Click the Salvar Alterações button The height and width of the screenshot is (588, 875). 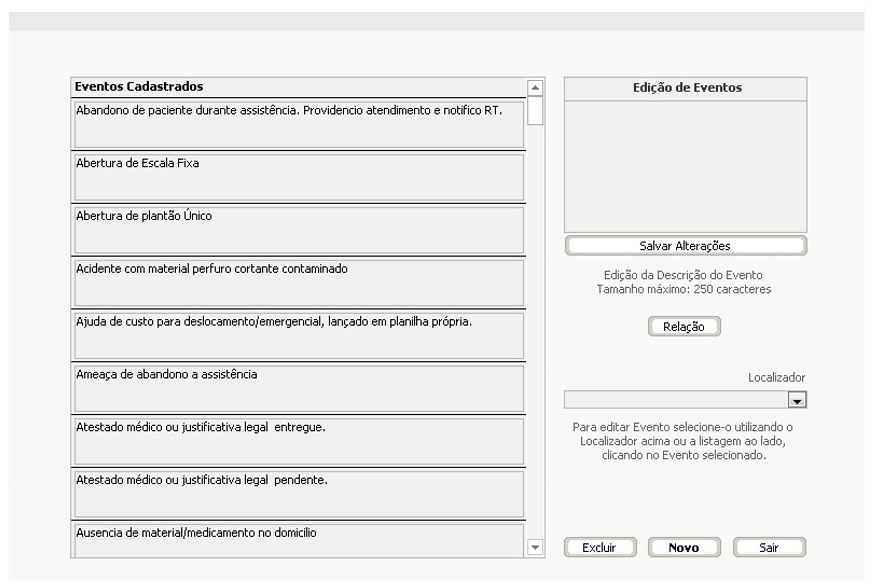click(x=685, y=246)
